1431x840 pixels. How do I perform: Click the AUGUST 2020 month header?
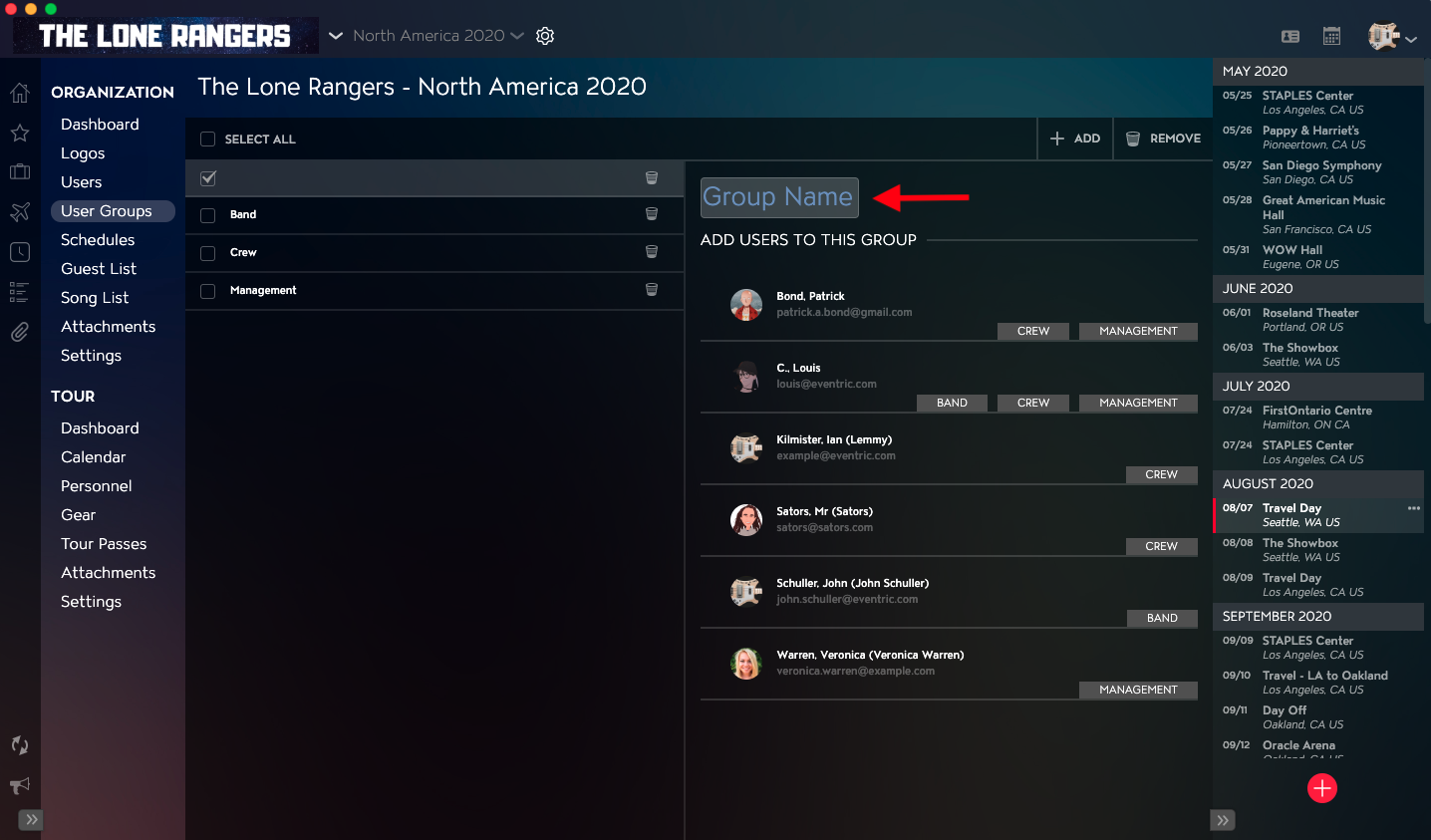point(1317,483)
